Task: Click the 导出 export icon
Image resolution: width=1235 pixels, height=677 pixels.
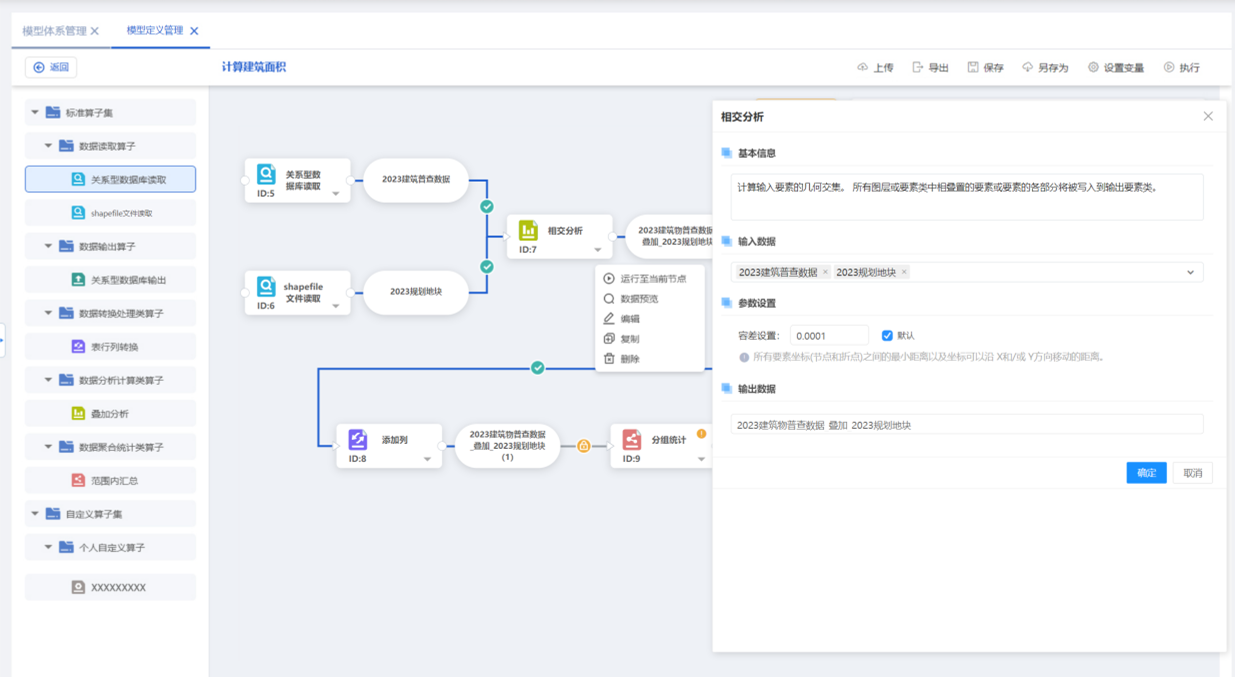Action: (x=918, y=68)
